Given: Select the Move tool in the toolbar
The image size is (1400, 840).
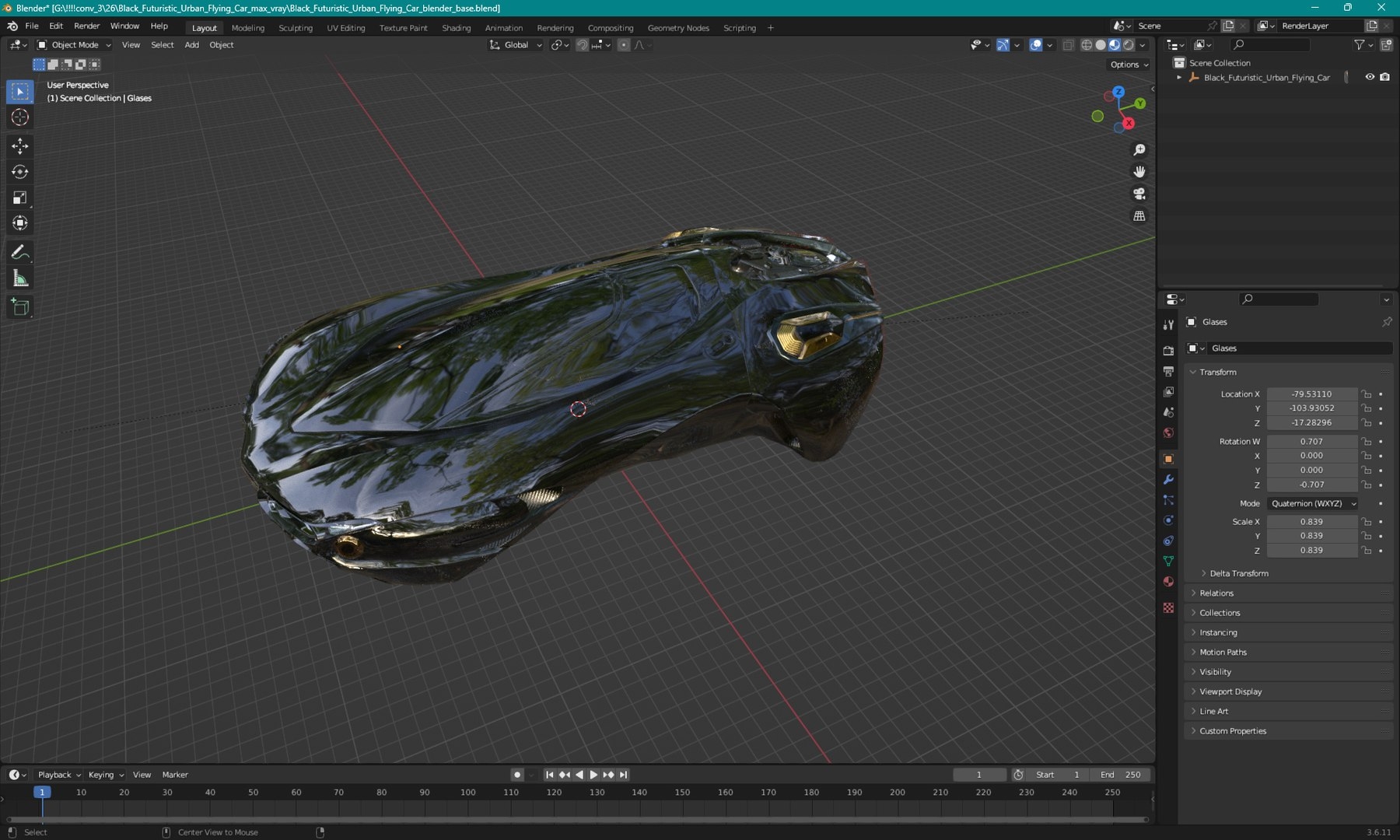Looking at the screenshot, I should tap(20, 145).
